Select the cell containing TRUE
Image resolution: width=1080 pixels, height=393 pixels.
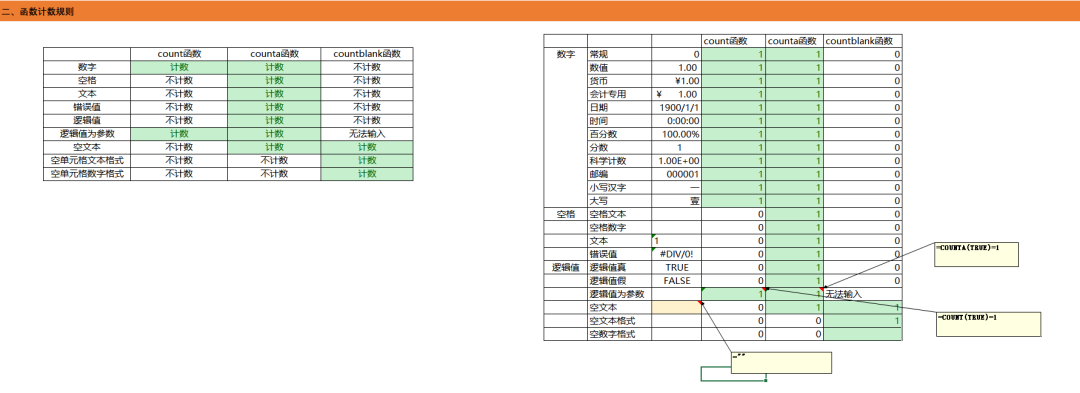coord(676,267)
